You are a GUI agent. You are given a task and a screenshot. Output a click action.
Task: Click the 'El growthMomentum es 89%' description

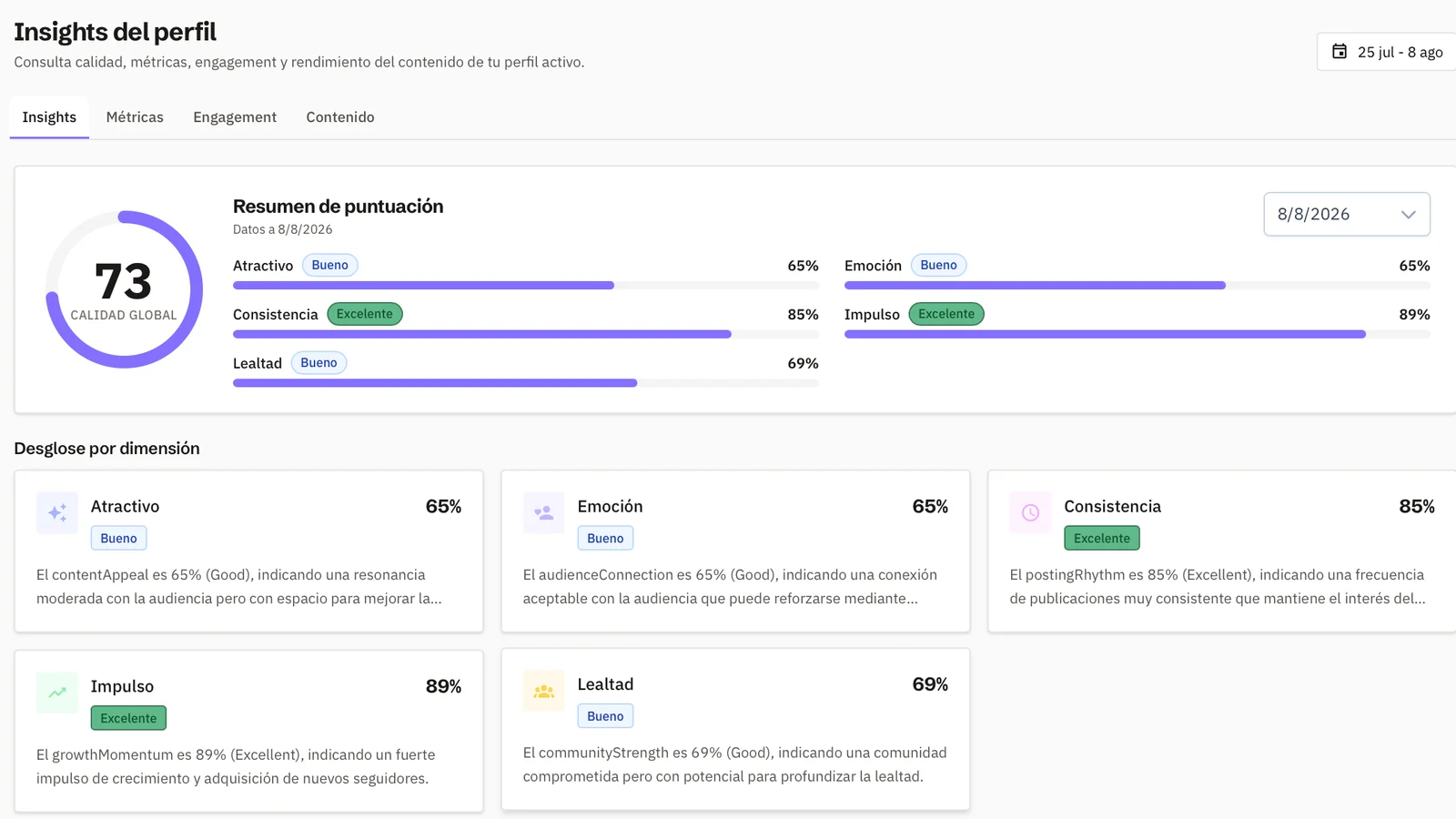(x=236, y=767)
